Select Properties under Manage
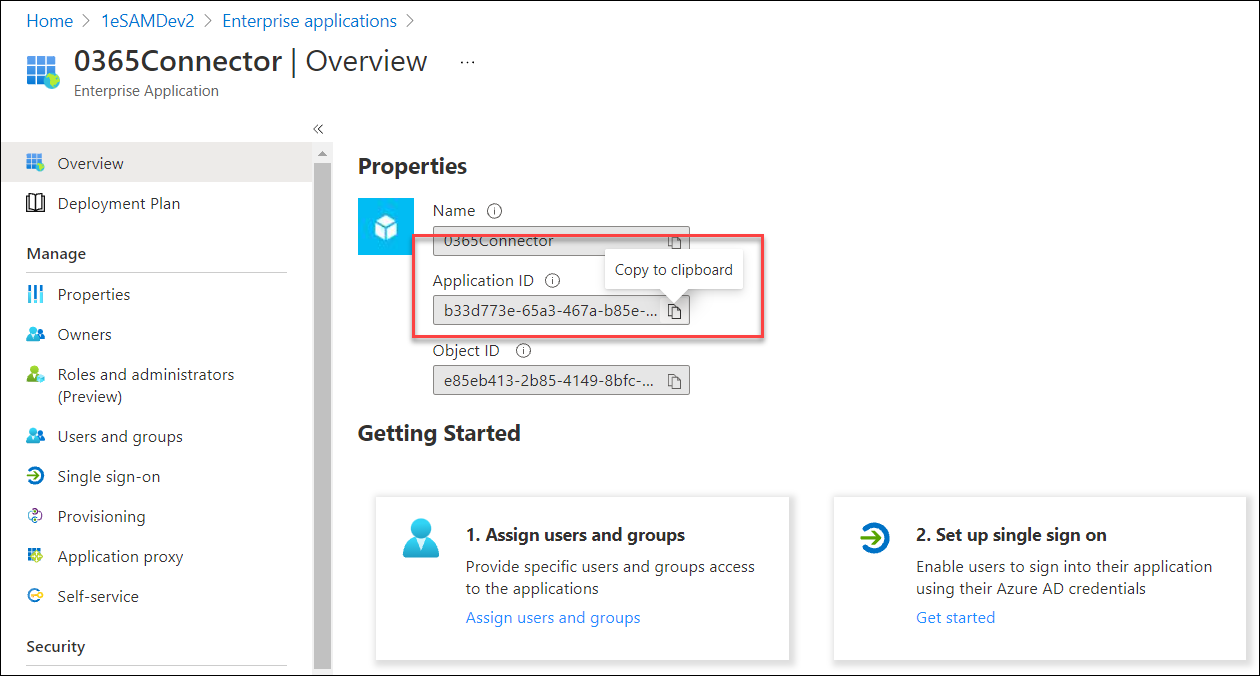Viewport: 1260px width, 676px height. coord(93,295)
